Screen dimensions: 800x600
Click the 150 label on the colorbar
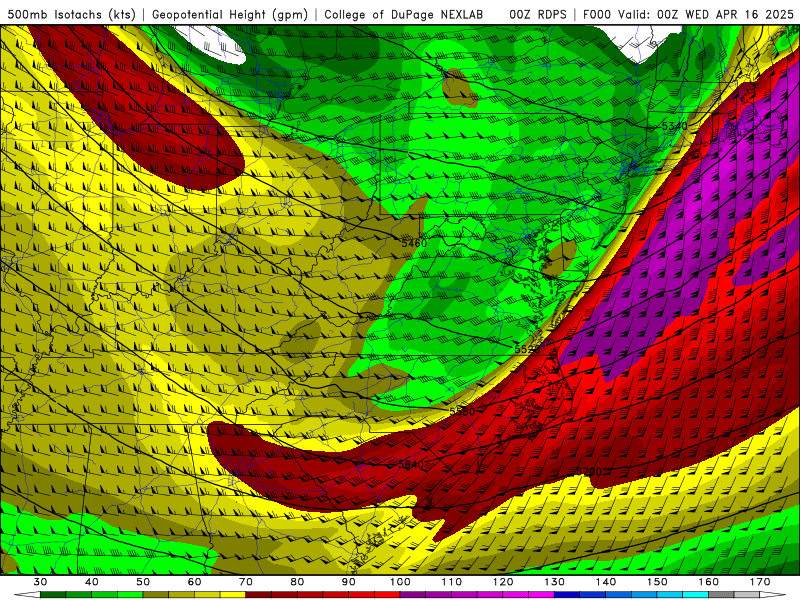pos(657,582)
